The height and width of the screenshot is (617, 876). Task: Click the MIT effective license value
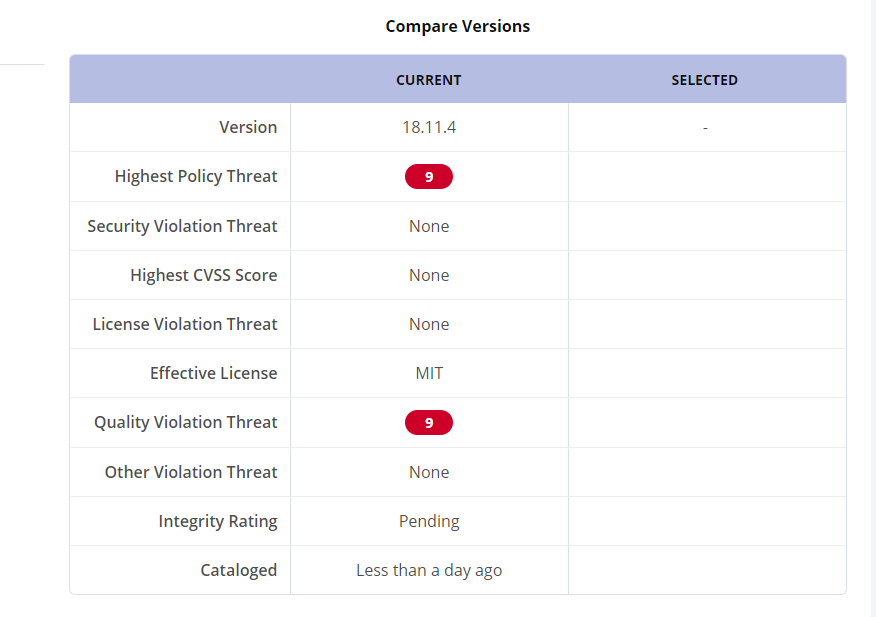[x=428, y=372]
